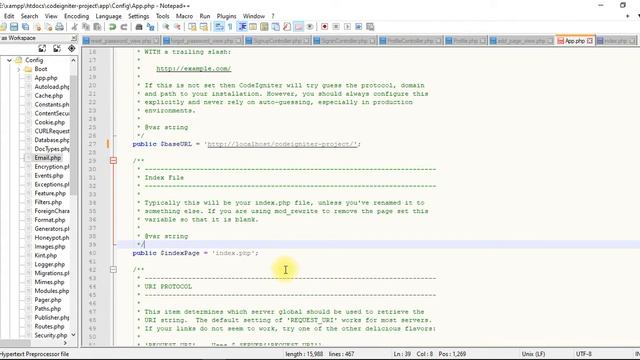Image resolution: width=640 pixels, height=360 pixels.
Task: Print the document using the Print icon
Action: tap(60, 27)
